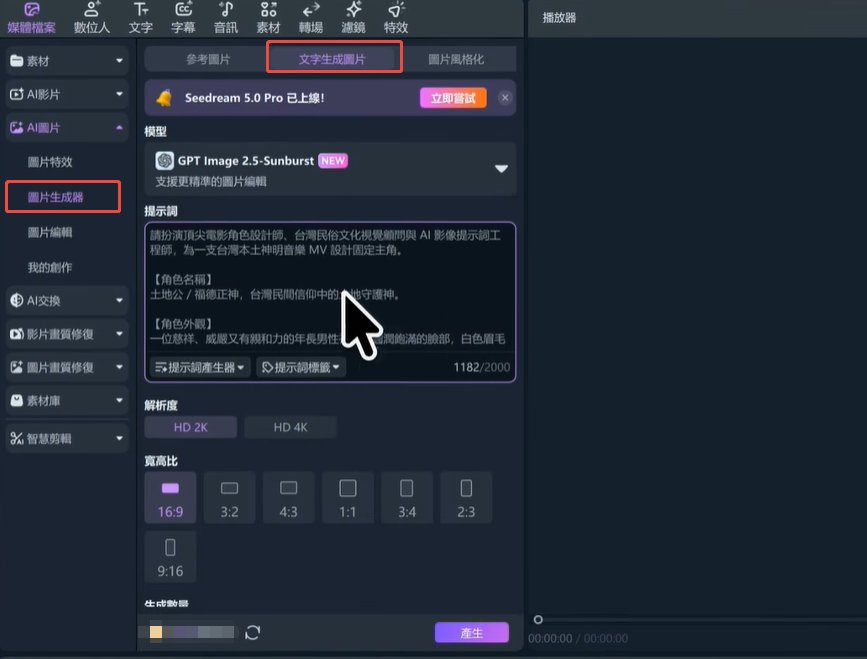867x659 pixels.
Task: Choose the 16:9 aspect ratio
Action: click(170, 498)
